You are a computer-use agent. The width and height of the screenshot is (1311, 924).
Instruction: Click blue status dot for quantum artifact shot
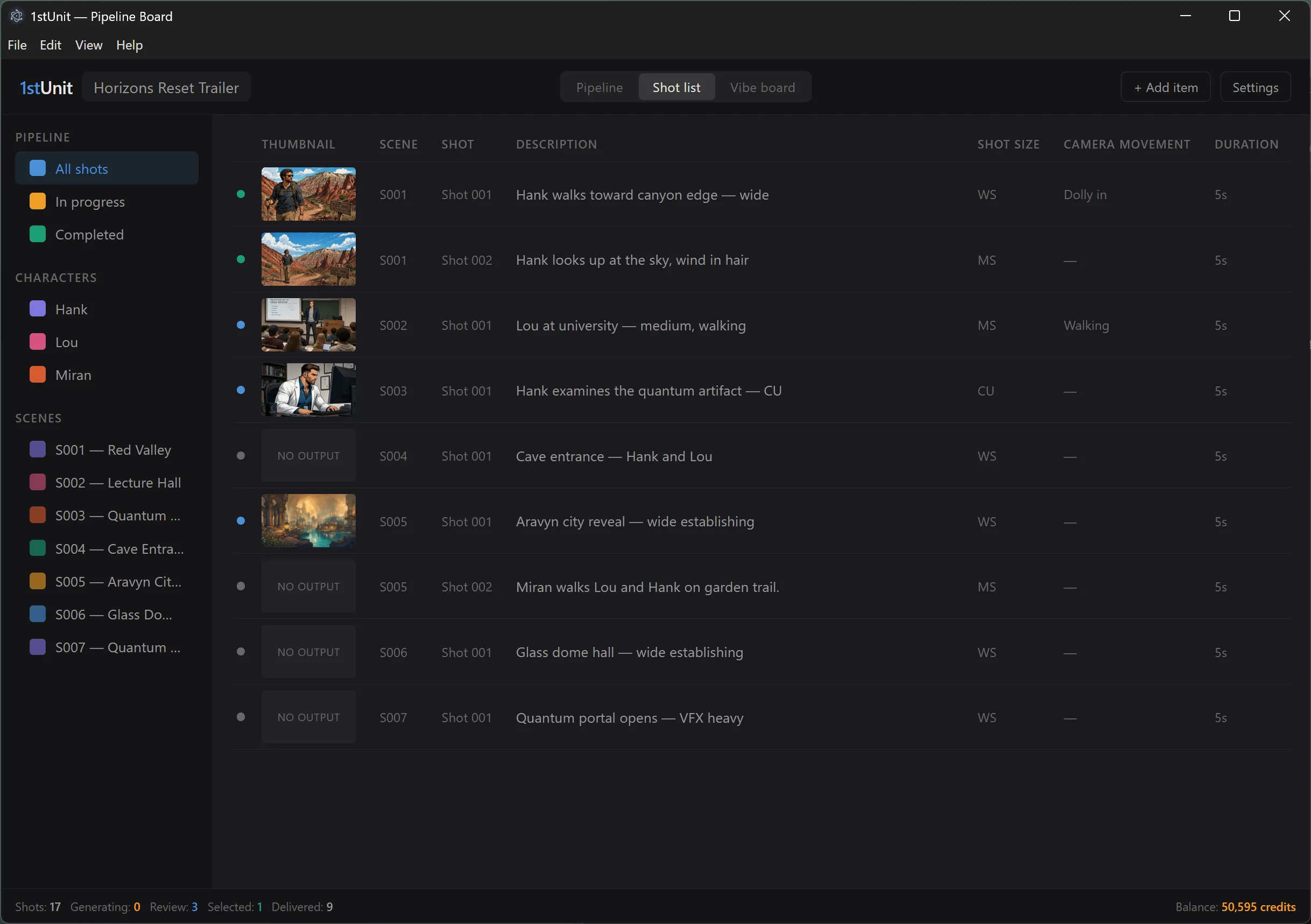pos(241,390)
